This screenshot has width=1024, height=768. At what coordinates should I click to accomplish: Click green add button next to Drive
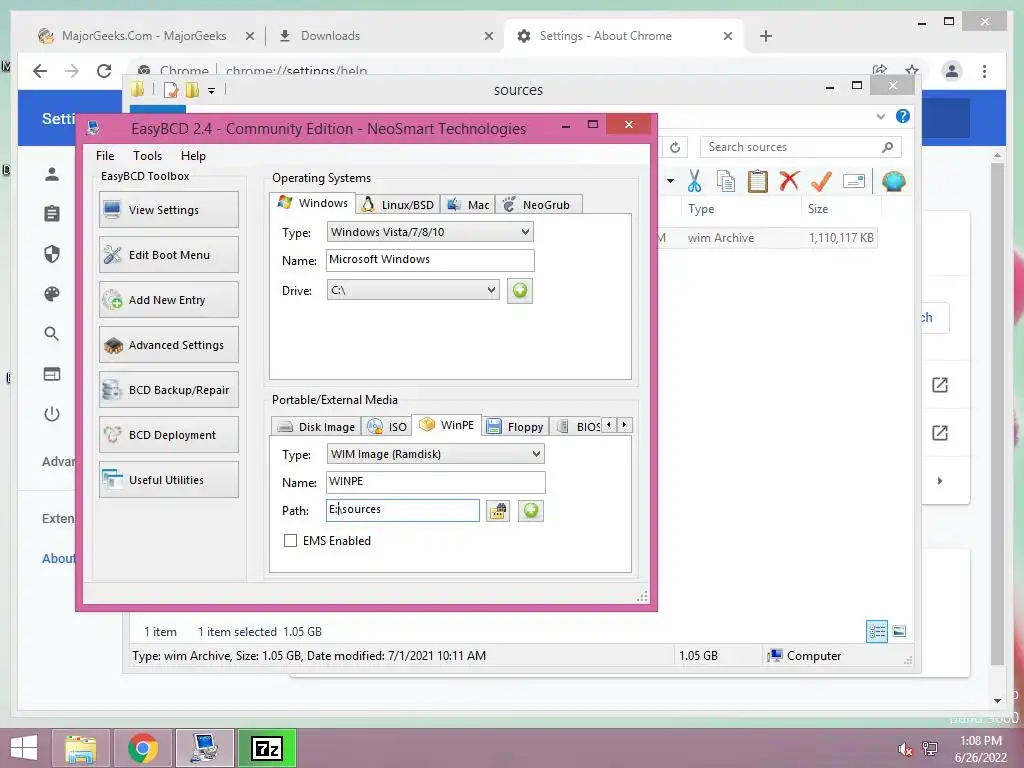(x=520, y=291)
